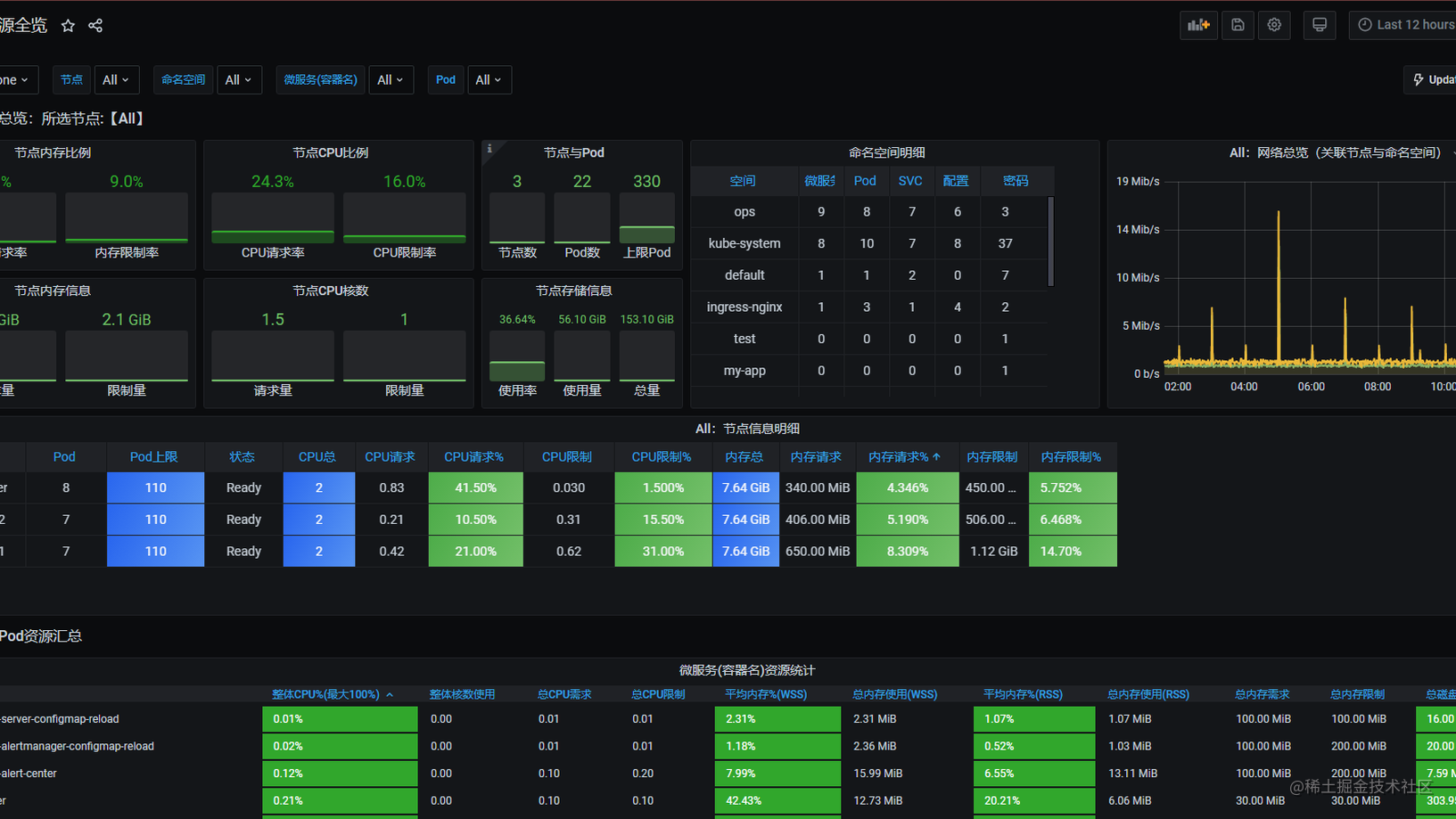Sort microservice table by 总内存使用(WSS)
This screenshot has height=819, width=1456.
pyautogui.click(x=895, y=694)
